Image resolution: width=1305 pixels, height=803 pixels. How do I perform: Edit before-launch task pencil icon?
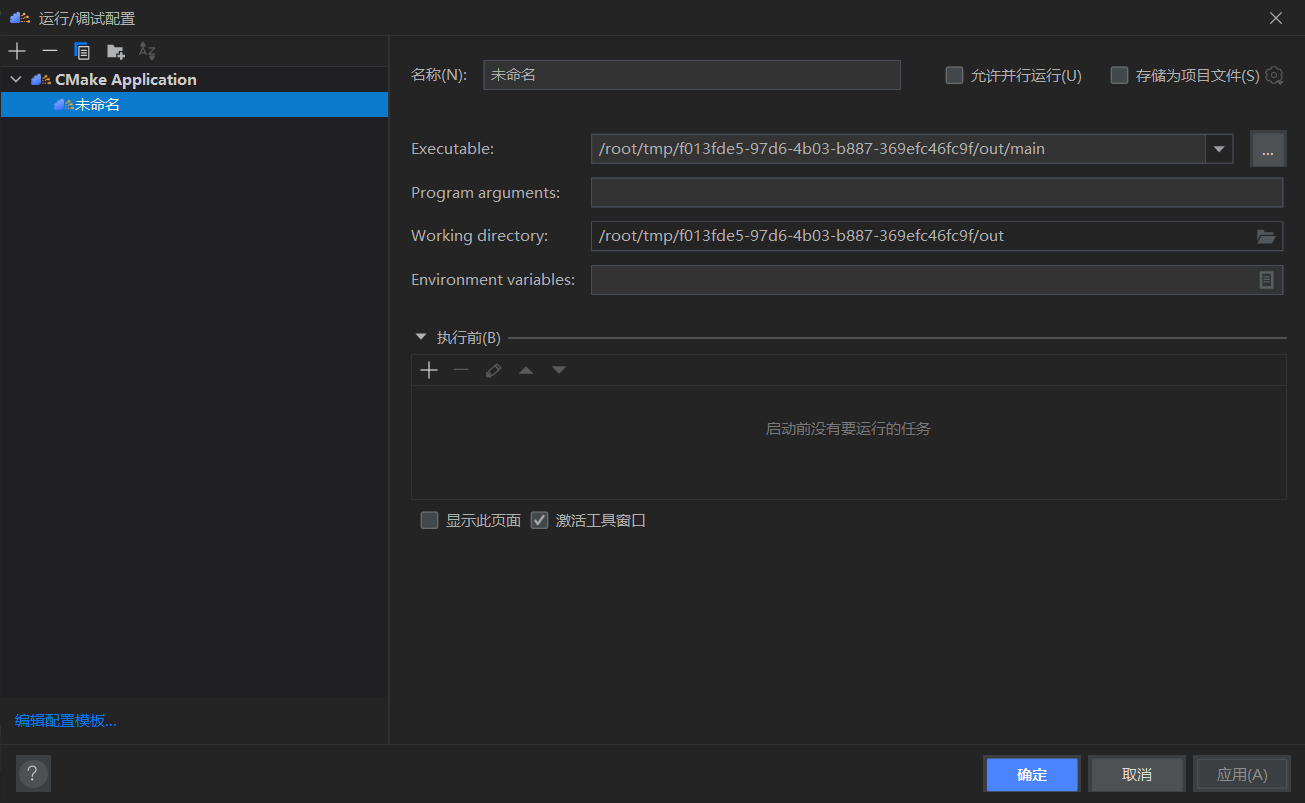pyautogui.click(x=493, y=370)
